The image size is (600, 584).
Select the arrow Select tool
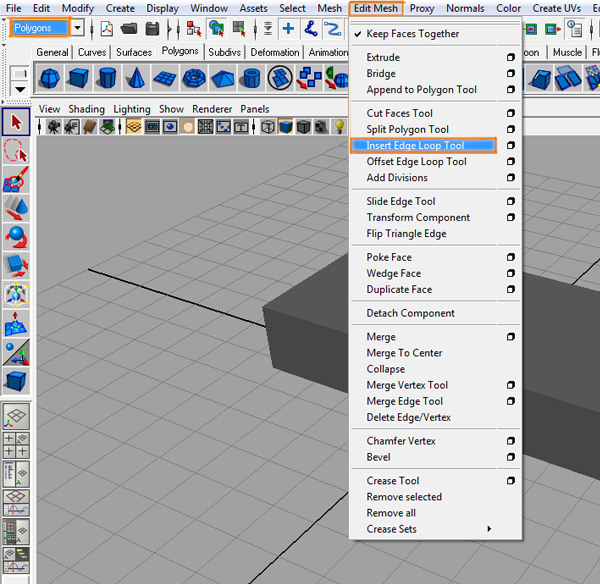[x=16, y=122]
